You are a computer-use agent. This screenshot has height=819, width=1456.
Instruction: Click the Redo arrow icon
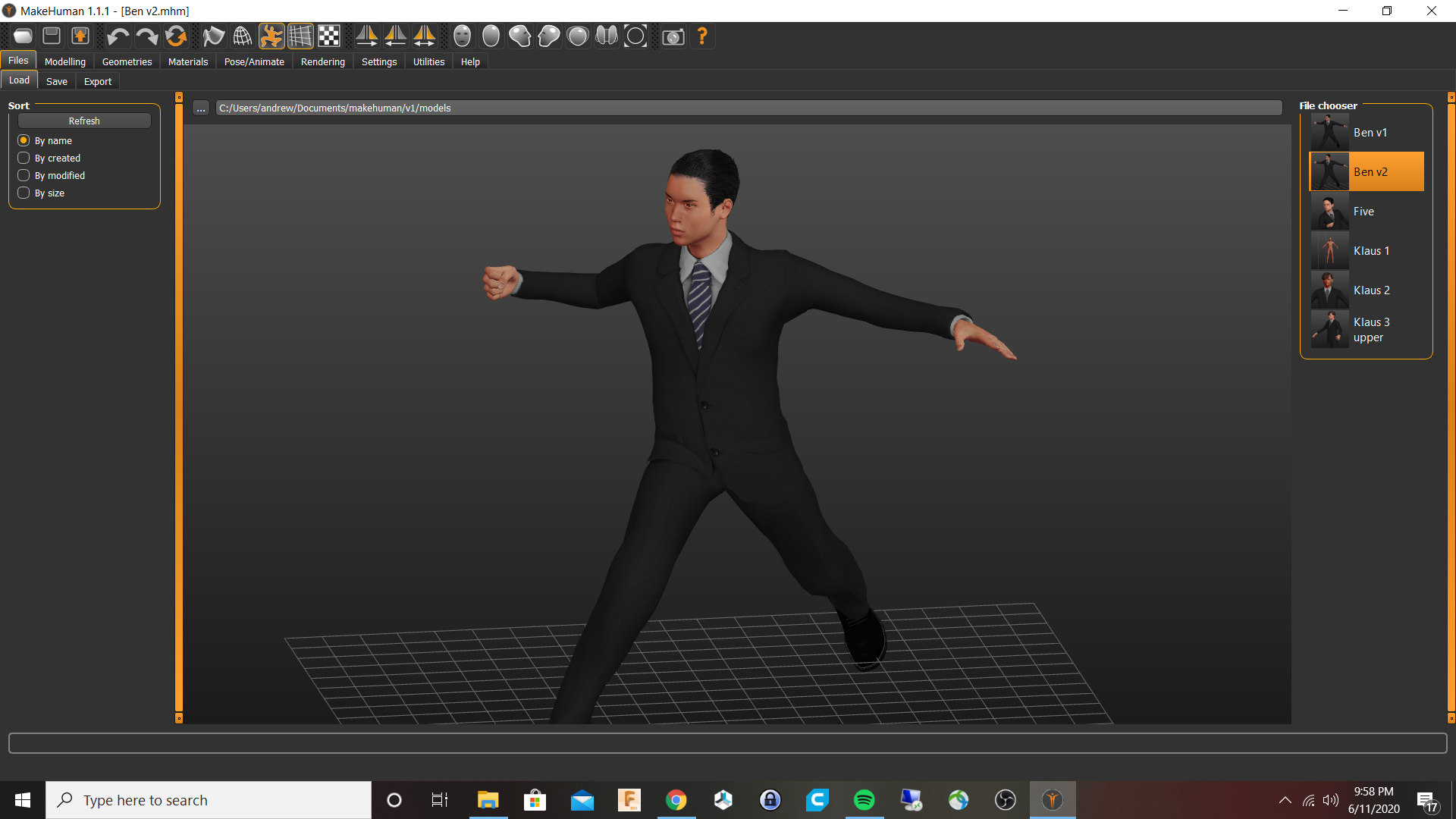click(146, 36)
